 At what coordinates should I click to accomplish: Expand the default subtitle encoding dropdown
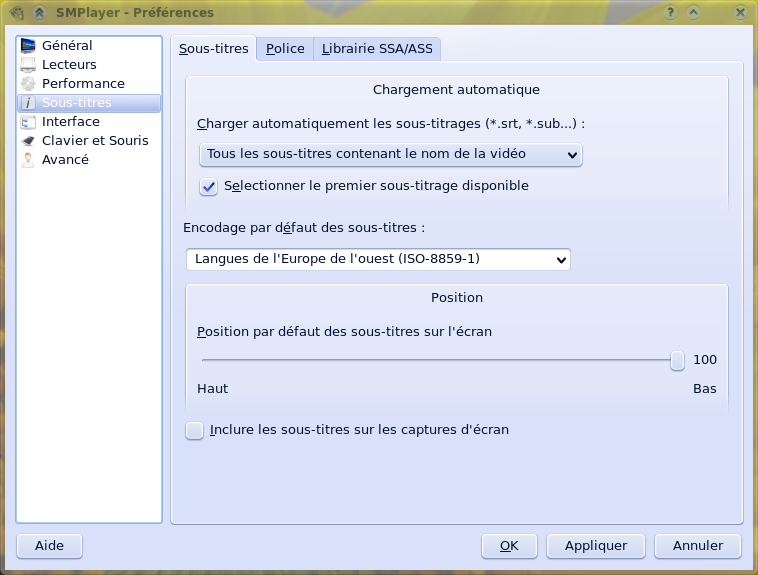378,259
